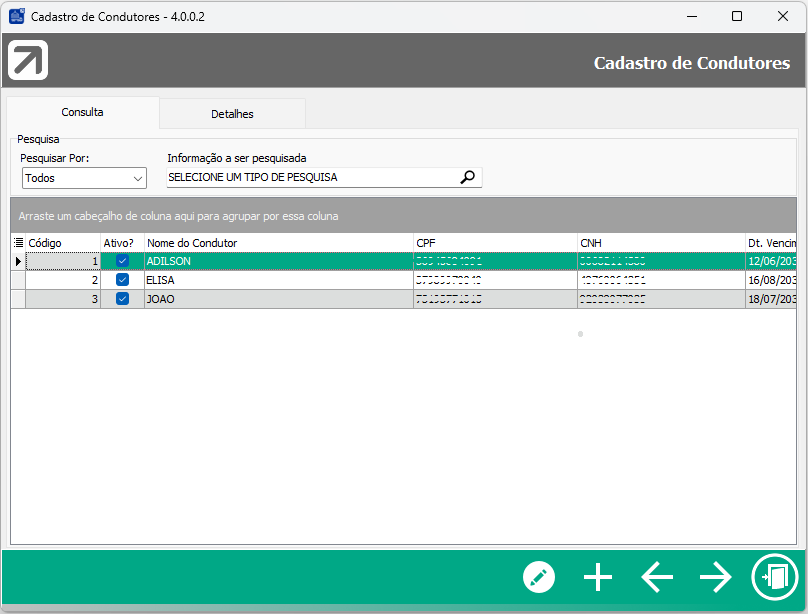Click the exit door icon

[775, 577]
